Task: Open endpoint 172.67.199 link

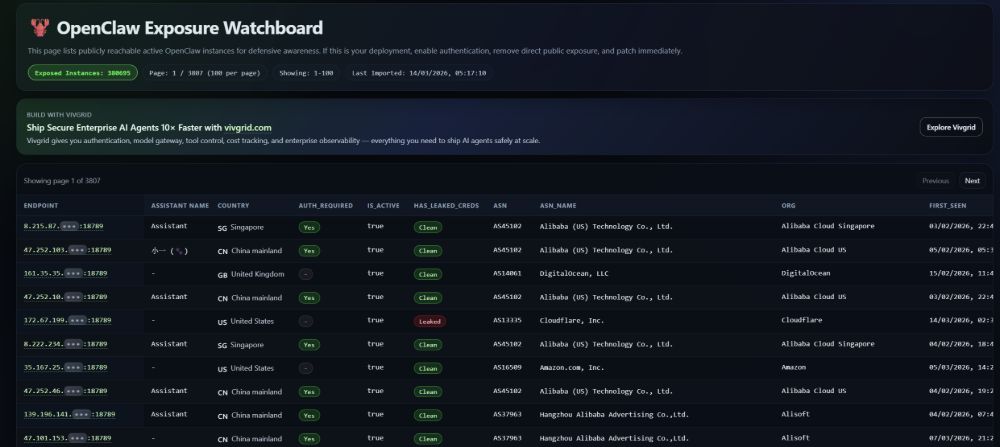Action: pos(67,320)
